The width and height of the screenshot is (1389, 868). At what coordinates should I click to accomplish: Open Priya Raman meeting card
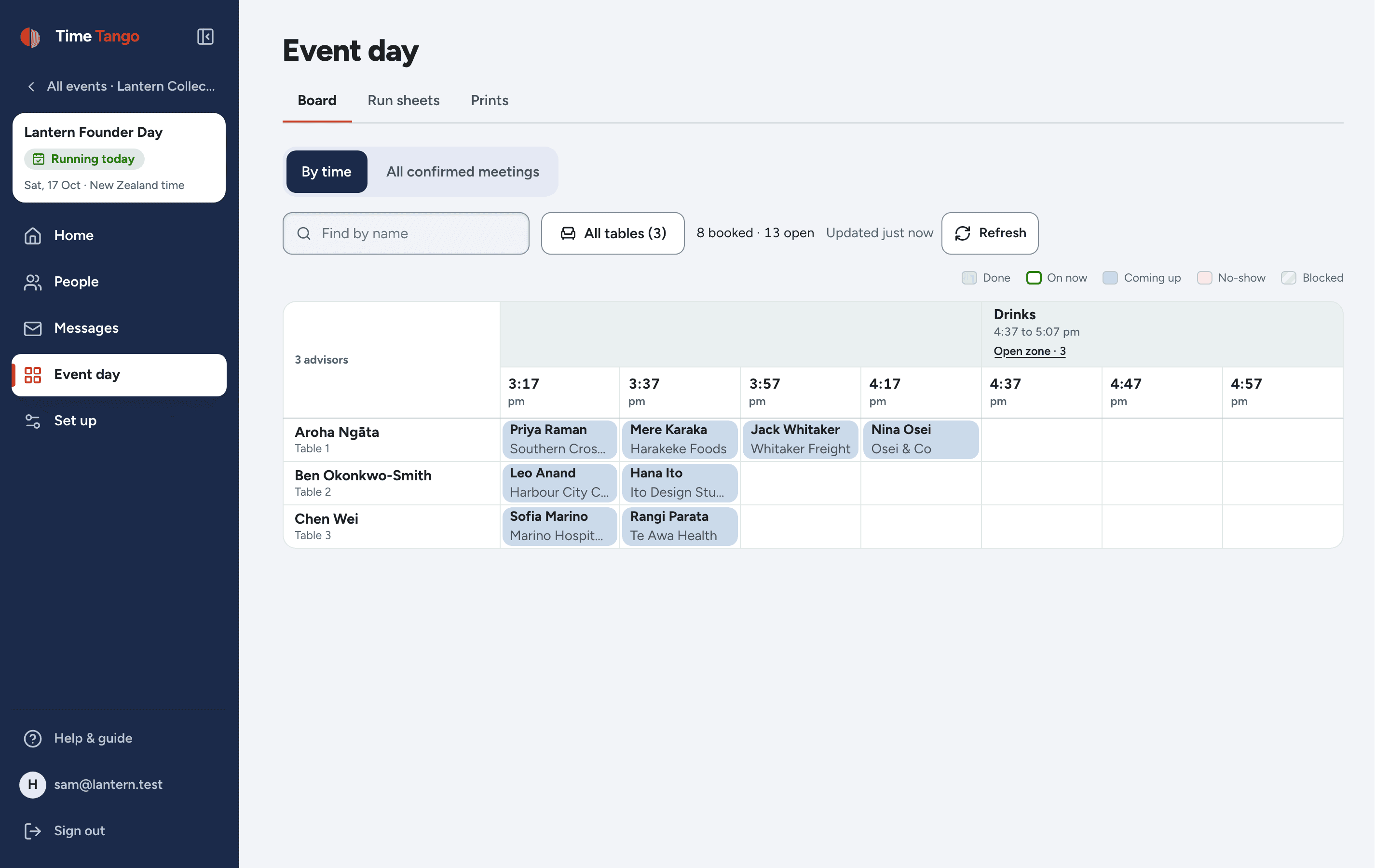(x=559, y=440)
